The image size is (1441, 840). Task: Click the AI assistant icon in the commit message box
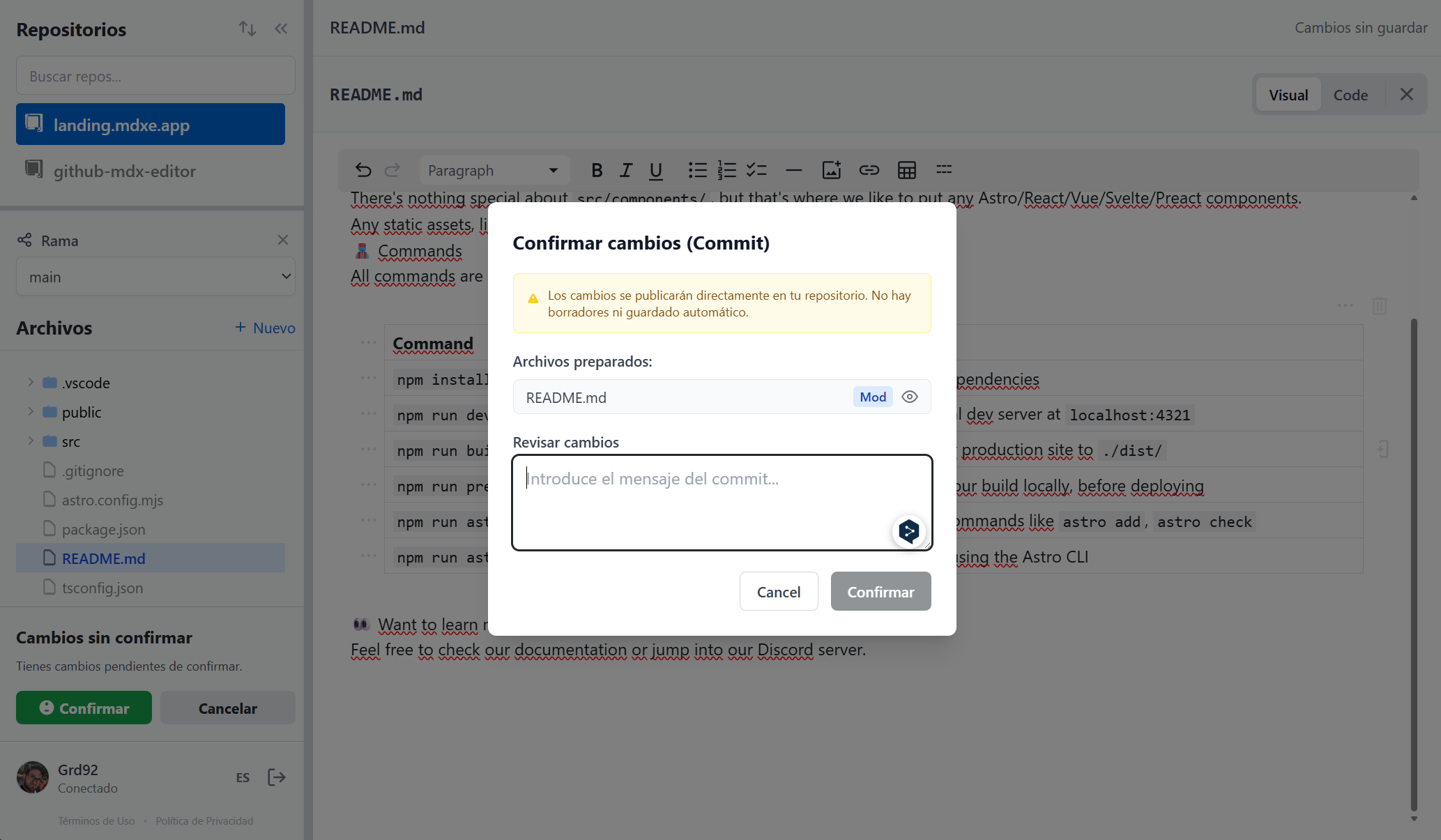click(x=909, y=531)
